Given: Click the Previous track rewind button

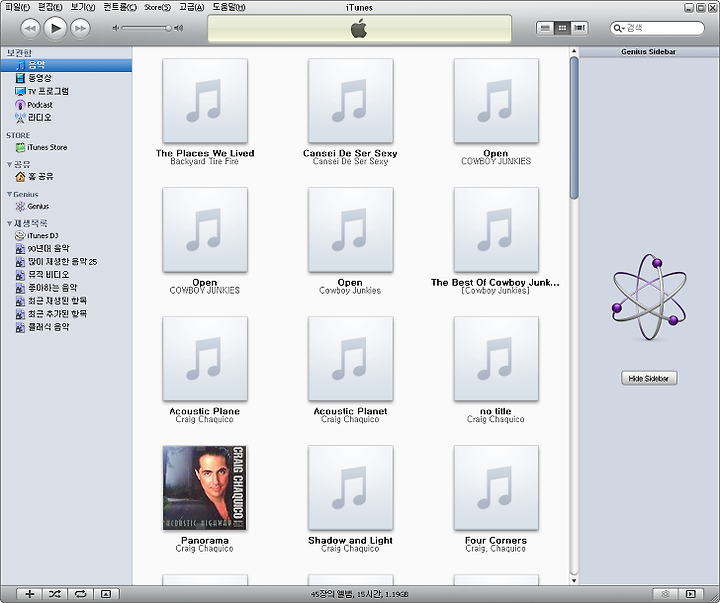Looking at the screenshot, I should coord(30,28).
